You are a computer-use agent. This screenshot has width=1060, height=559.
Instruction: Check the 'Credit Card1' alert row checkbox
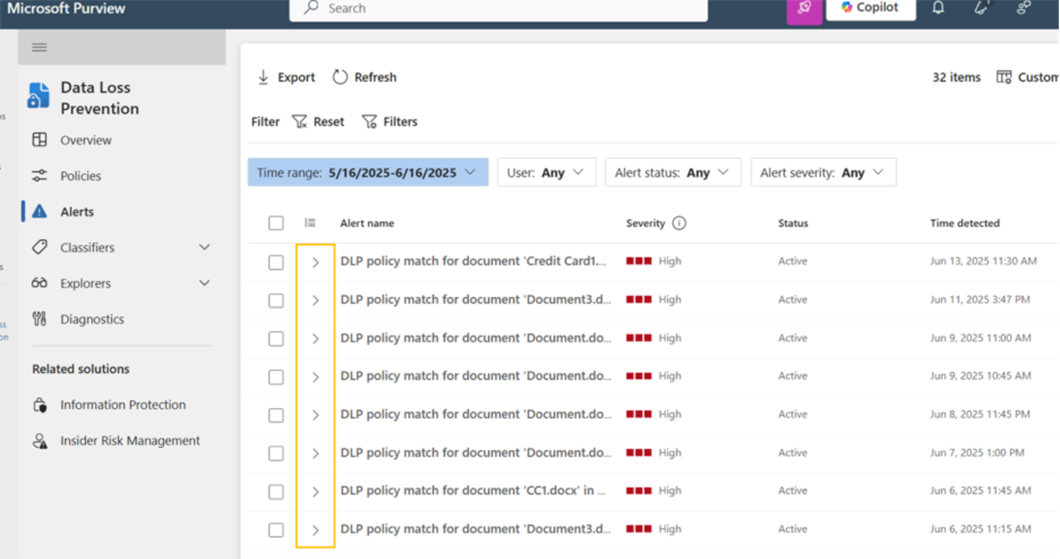[x=276, y=262]
